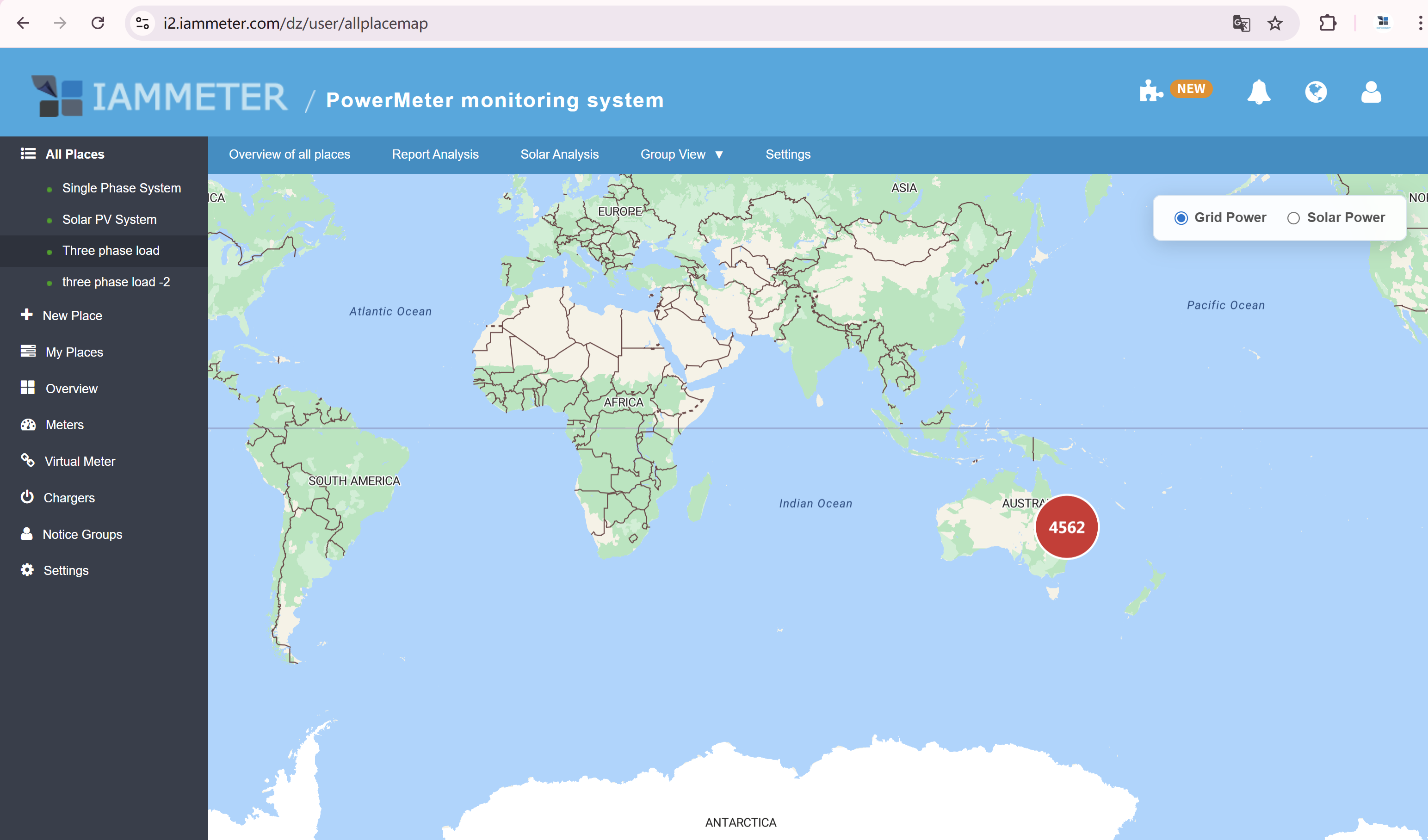Screen dimensions: 1428x840
Task: Open Single Phase System place
Action: [122, 188]
